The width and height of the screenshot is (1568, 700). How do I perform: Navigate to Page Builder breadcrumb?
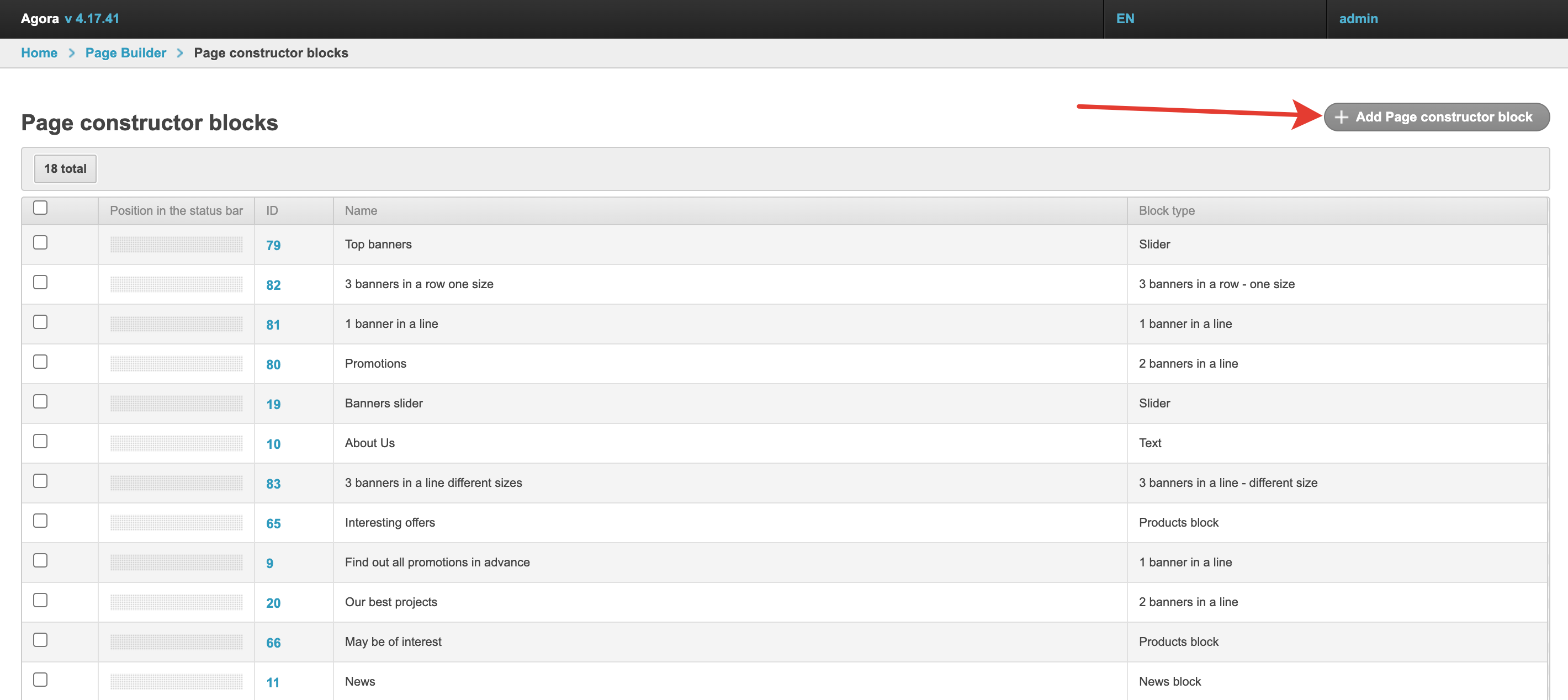[x=125, y=53]
